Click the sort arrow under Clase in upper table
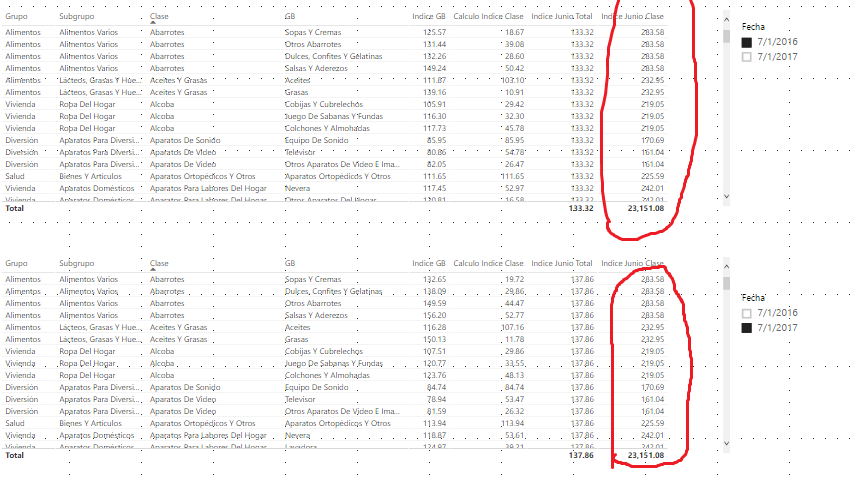This screenshot has width=855, height=478. click(153, 23)
